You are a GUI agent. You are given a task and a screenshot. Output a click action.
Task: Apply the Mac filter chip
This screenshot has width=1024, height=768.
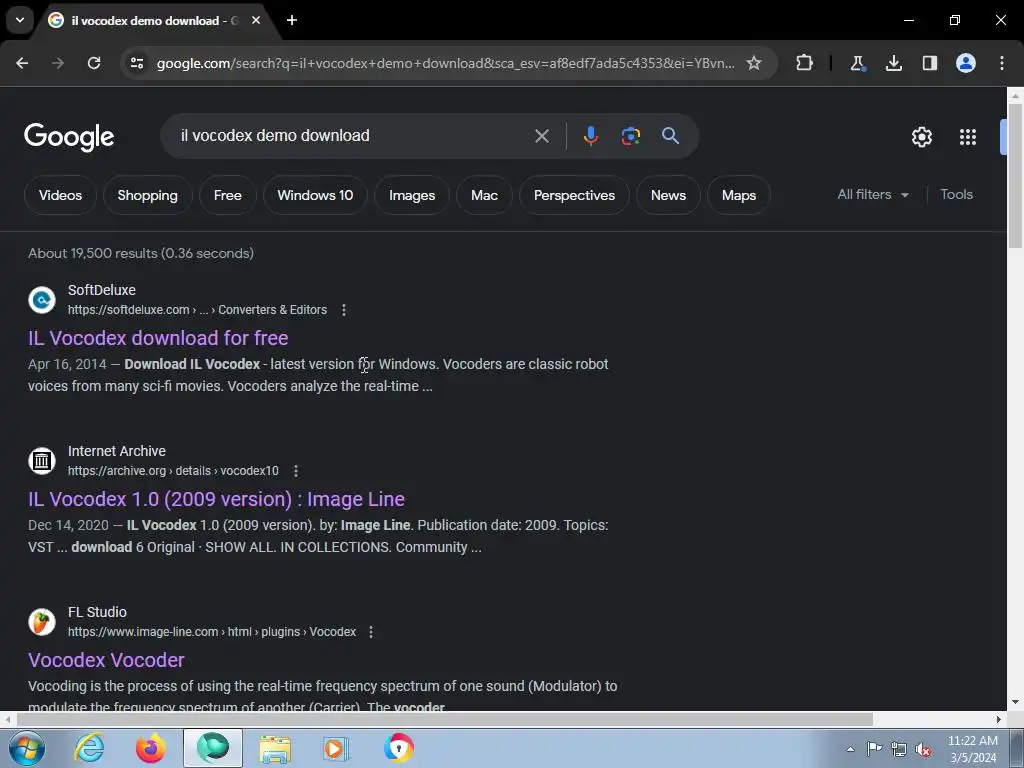[x=484, y=195]
